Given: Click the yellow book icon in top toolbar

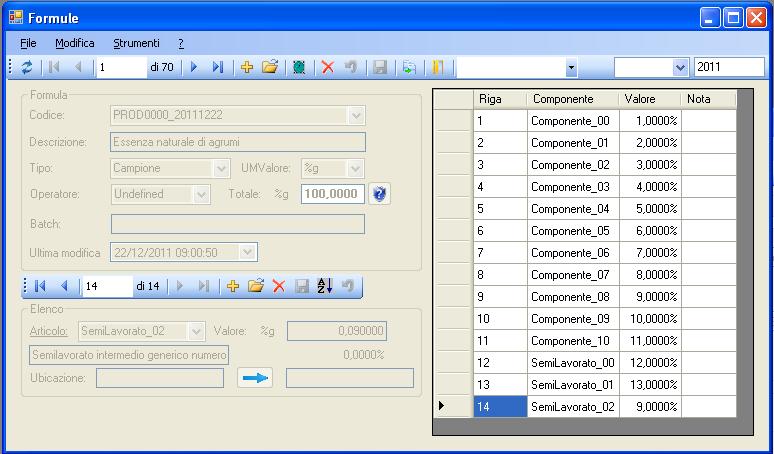Looking at the screenshot, I should pyautogui.click(x=437, y=67).
